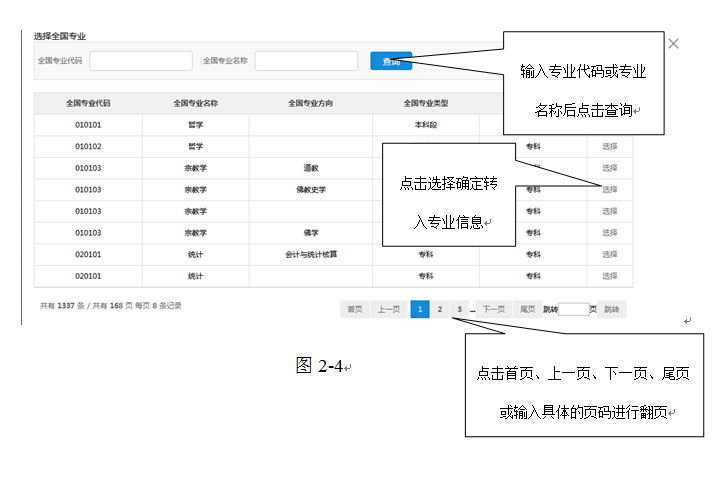Click the page number jump input box
The image size is (718, 483).
click(574, 310)
